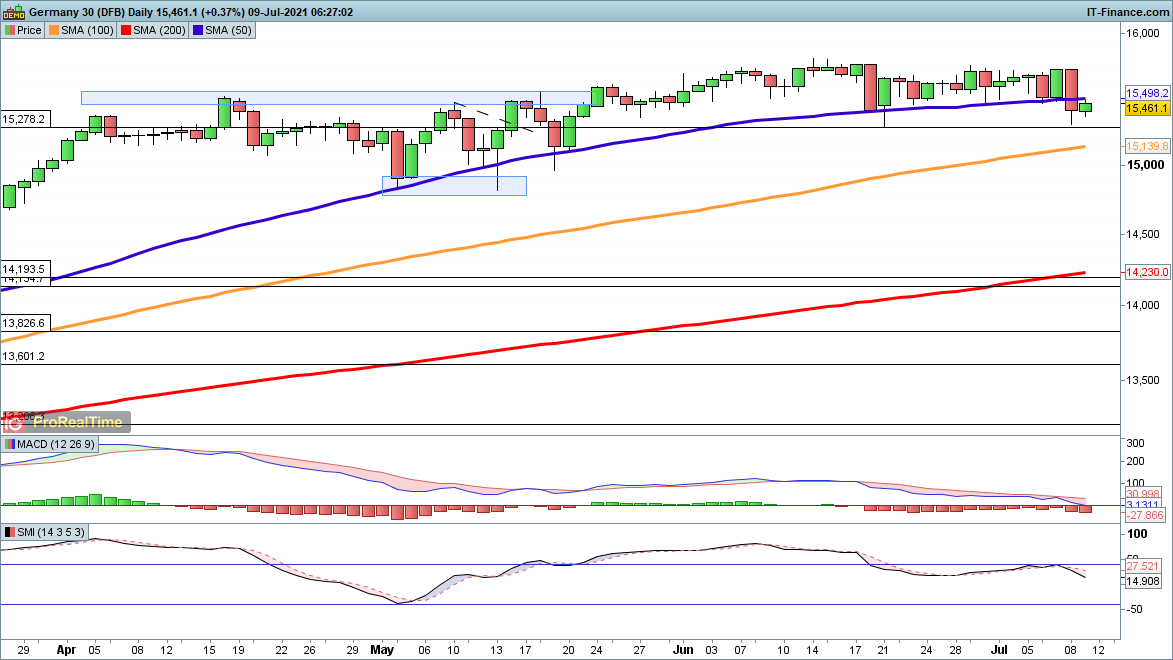Click the MACD indicator color icon
Screen dimensions: 1173x660
click(x=9, y=443)
